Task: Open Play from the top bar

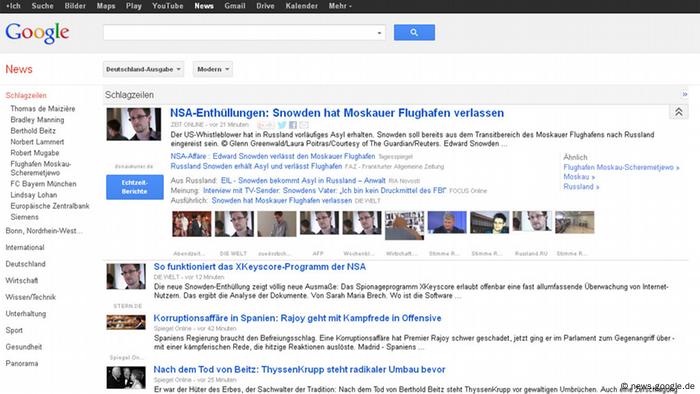Action: pos(133,6)
